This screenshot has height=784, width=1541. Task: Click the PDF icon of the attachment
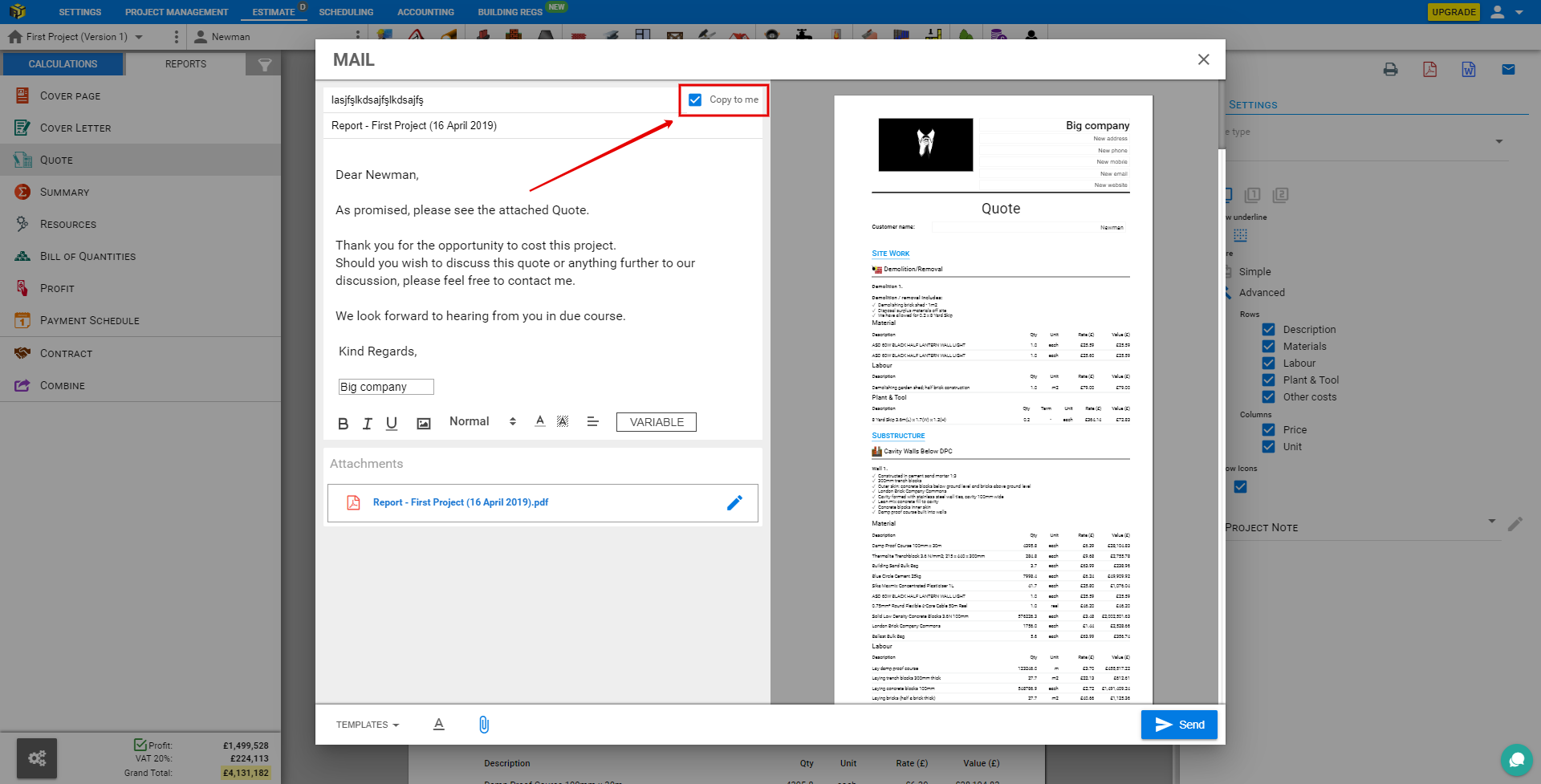pos(353,502)
